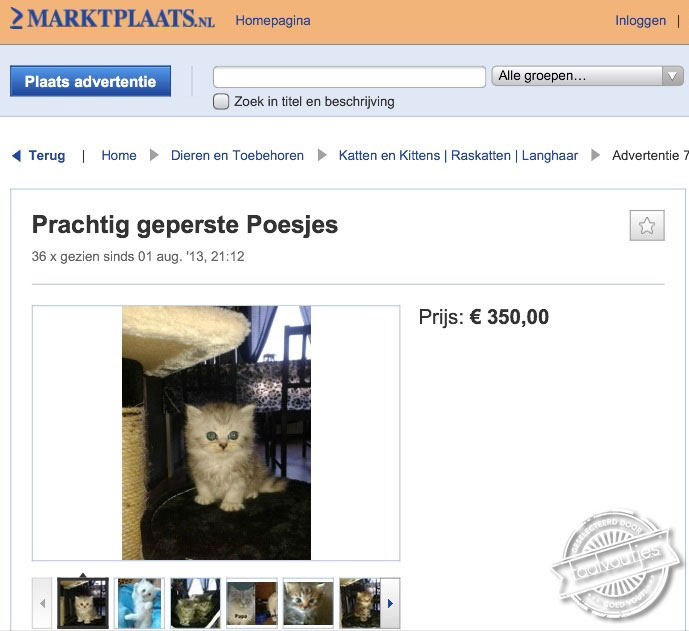Viewport: 689px width, 631px height.
Task: Open the Homepagina menu link
Action: point(273,20)
